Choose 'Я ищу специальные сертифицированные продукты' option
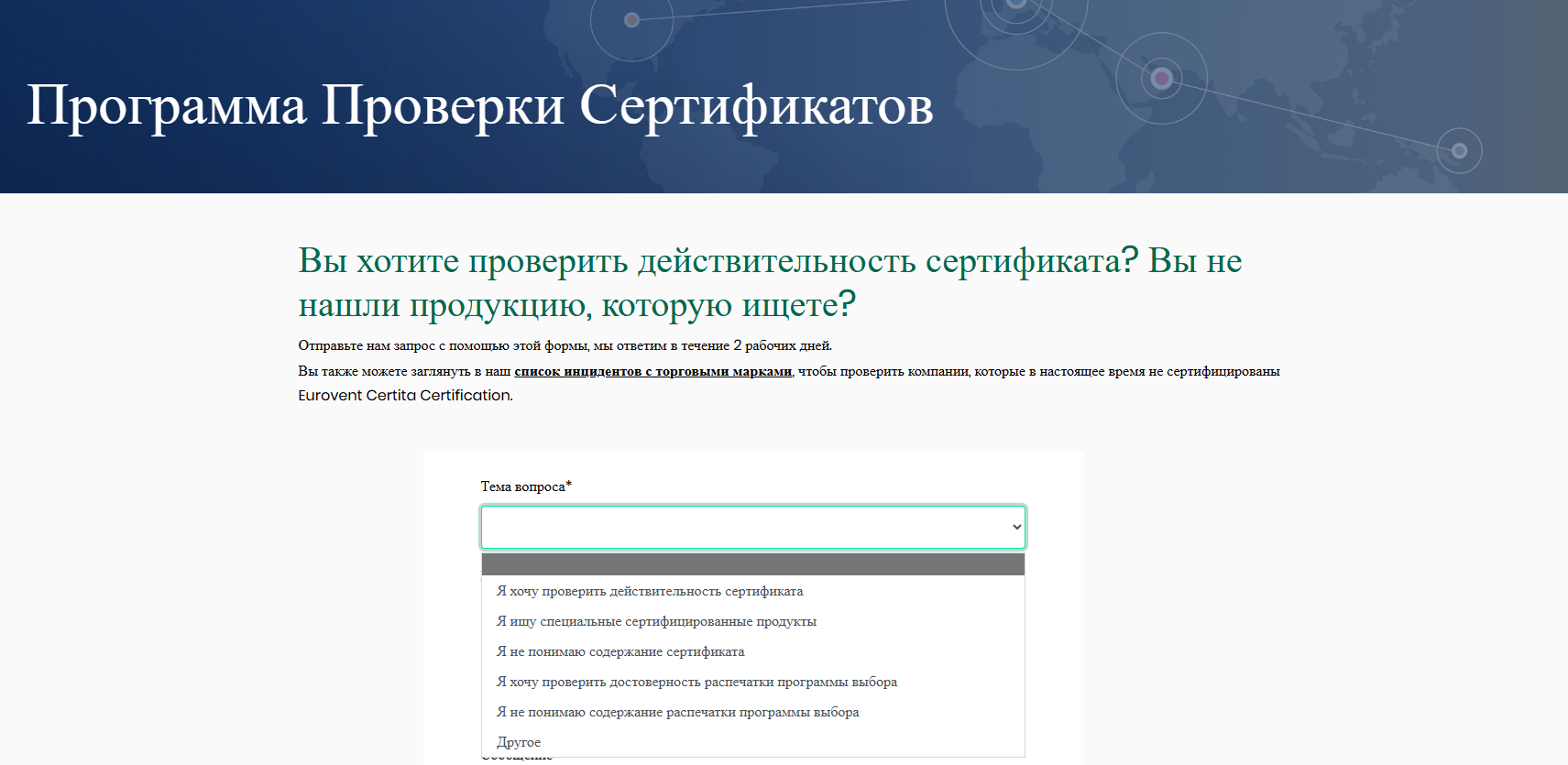This screenshot has width=1568, height=765. pos(752,621)
